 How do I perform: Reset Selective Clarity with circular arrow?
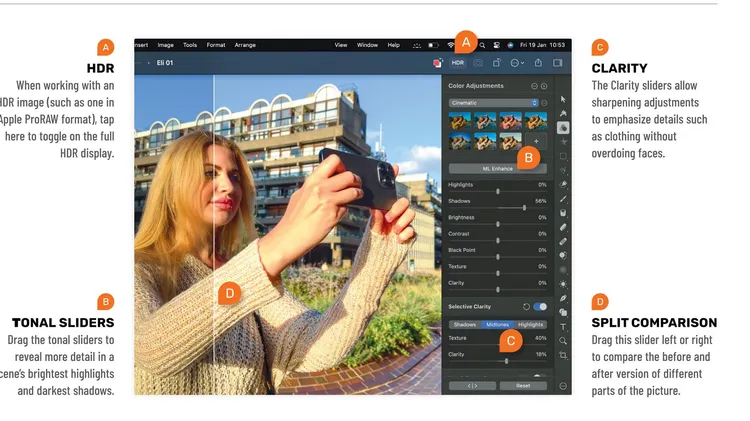tap(526, 307)
